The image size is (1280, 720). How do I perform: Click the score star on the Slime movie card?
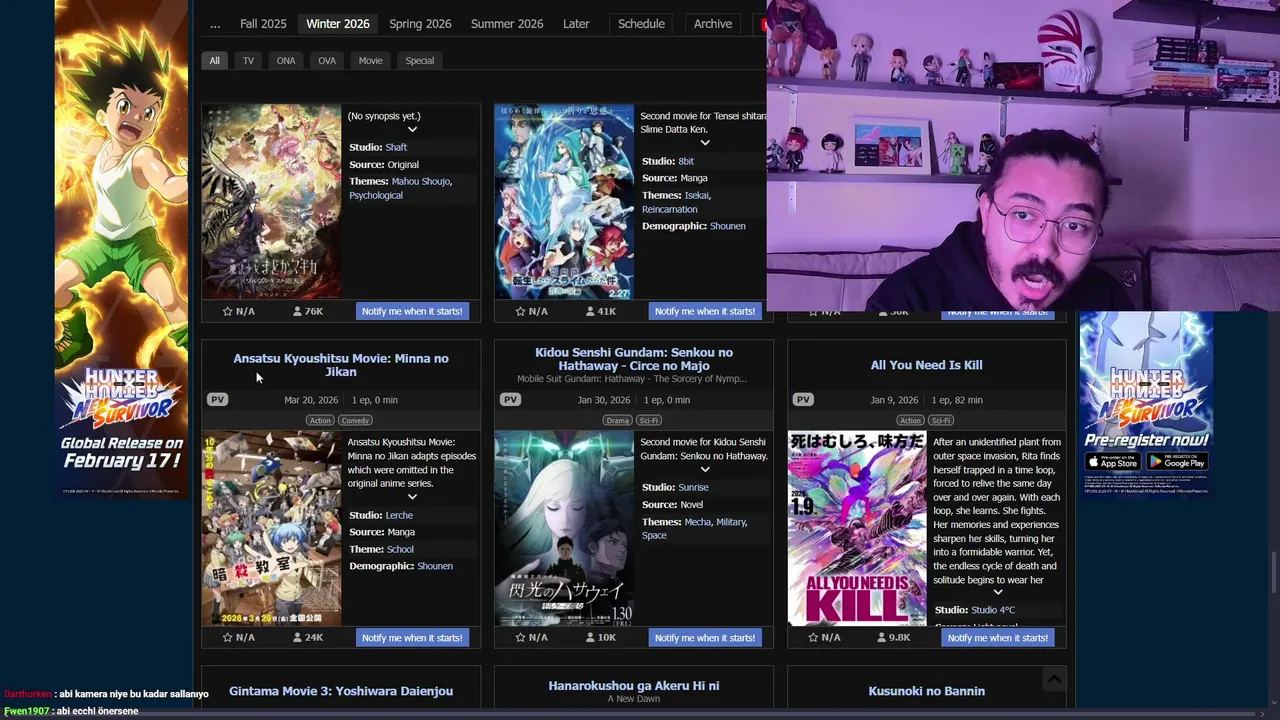pos(520,311)
